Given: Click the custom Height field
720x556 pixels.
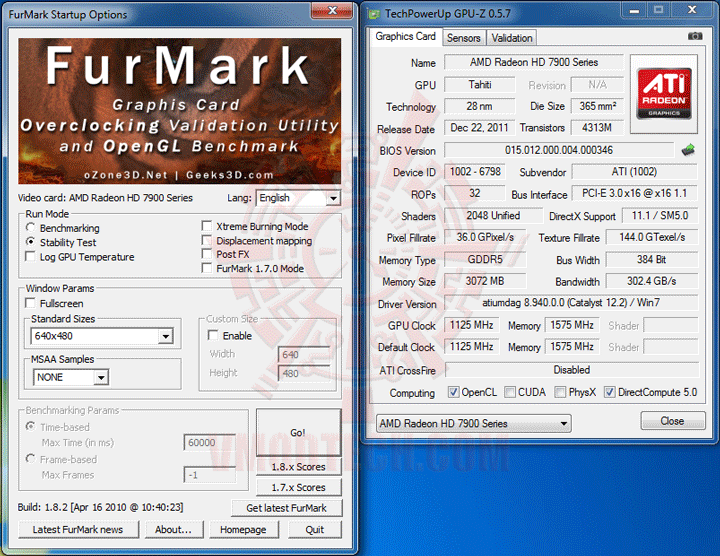Looking at the screenshot, I should click(x=304, y=373).
